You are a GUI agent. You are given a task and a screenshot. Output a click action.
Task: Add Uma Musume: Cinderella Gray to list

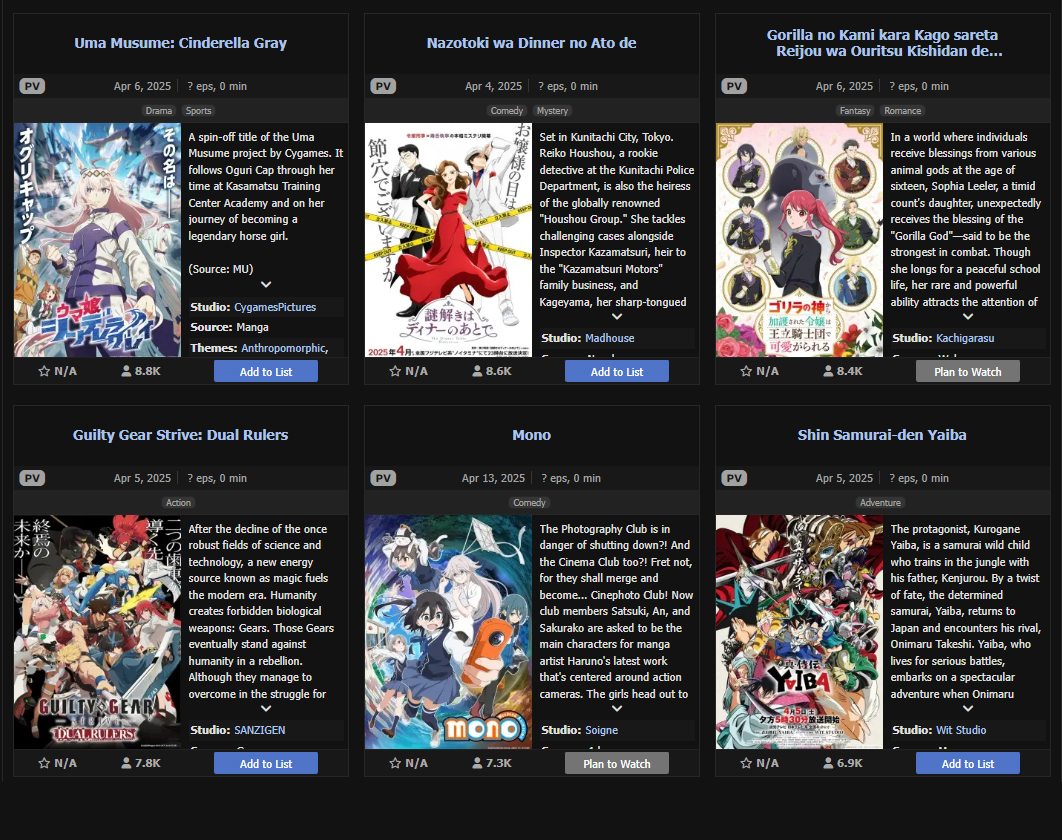click(x=266, y=371)
